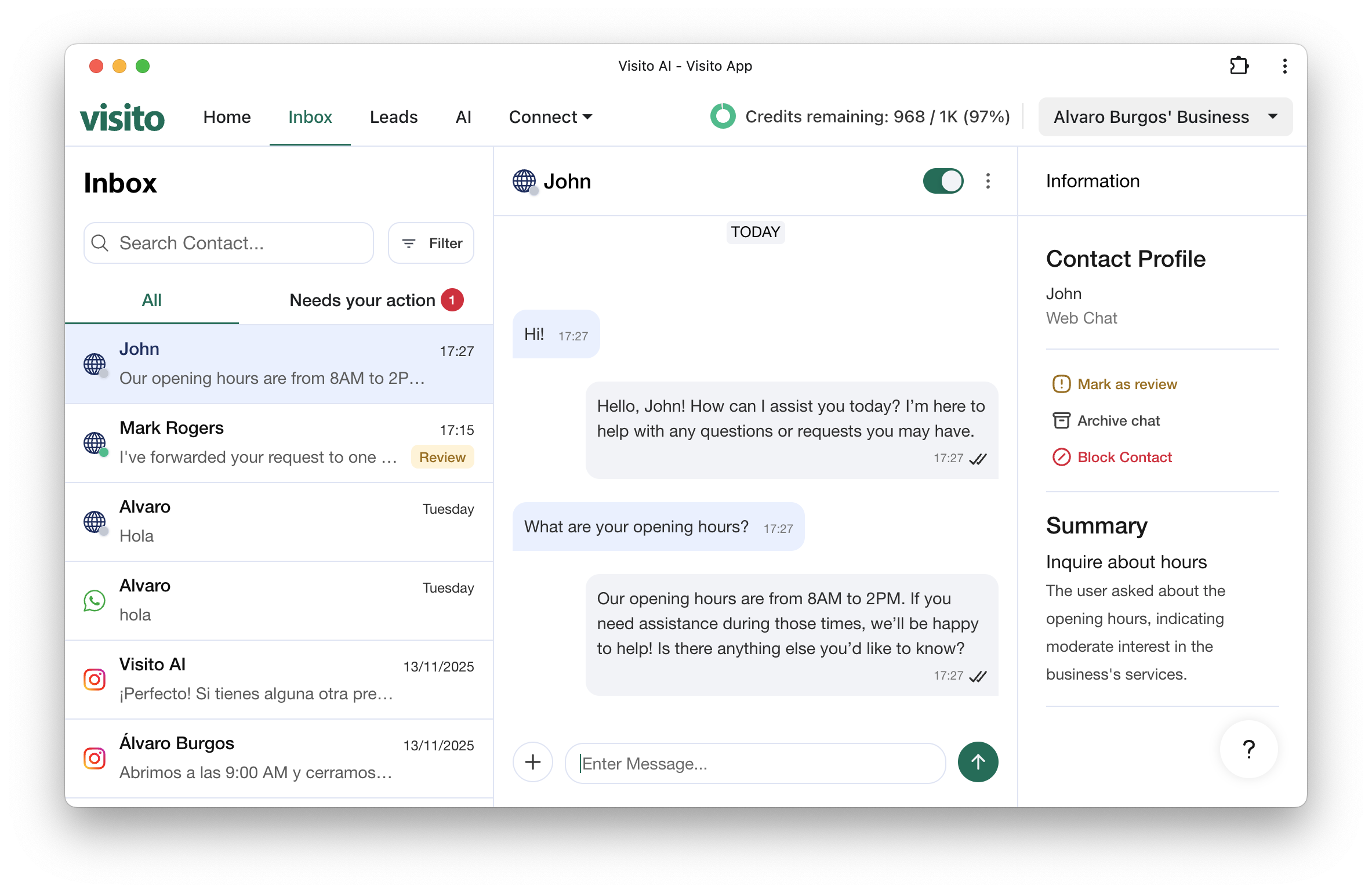Click the send message arrow icon
The height and width of the screenshot is (893, 1372).
pos(978,762)
